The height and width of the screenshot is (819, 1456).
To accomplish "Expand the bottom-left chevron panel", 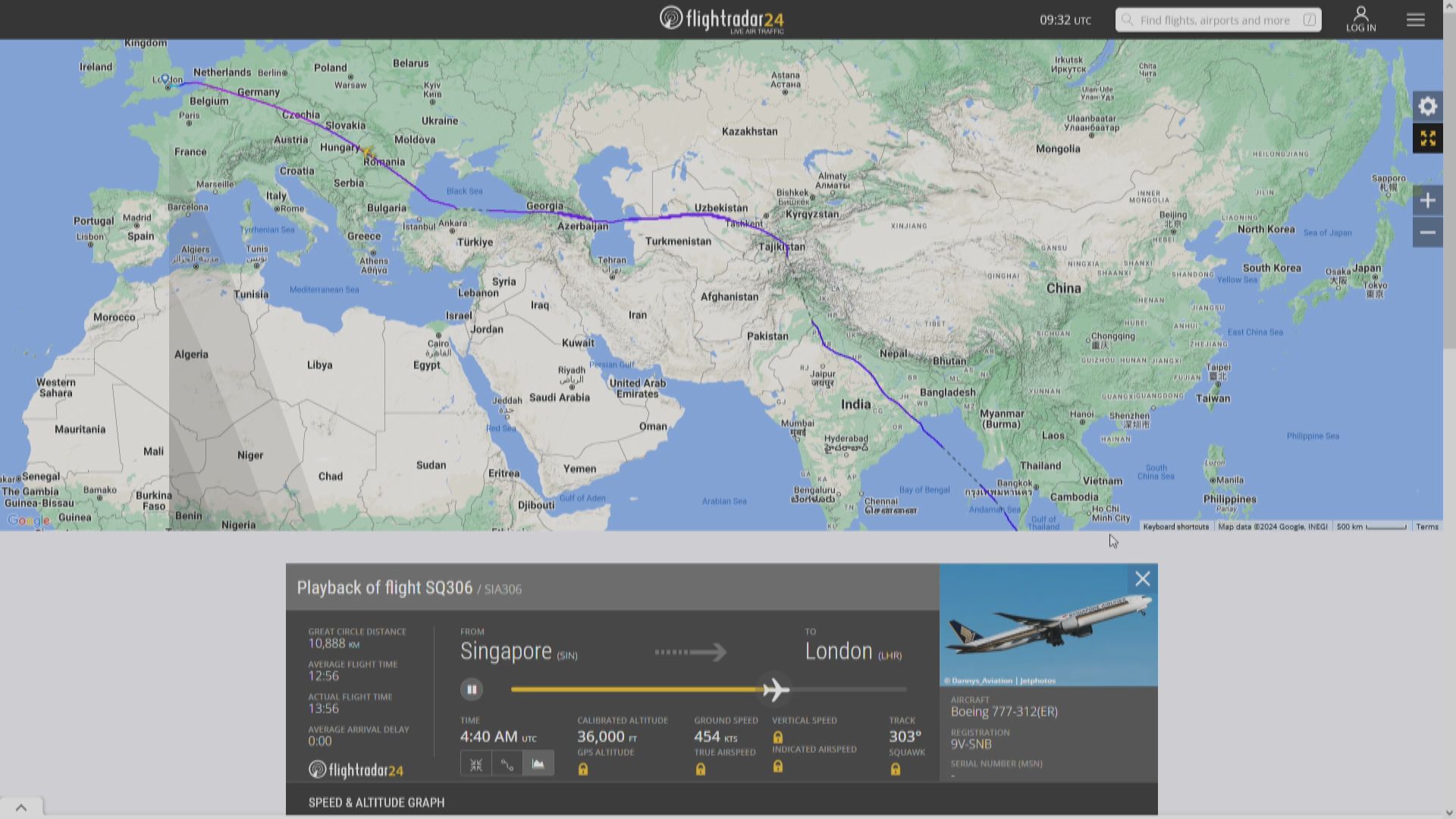I will (21, 808).
